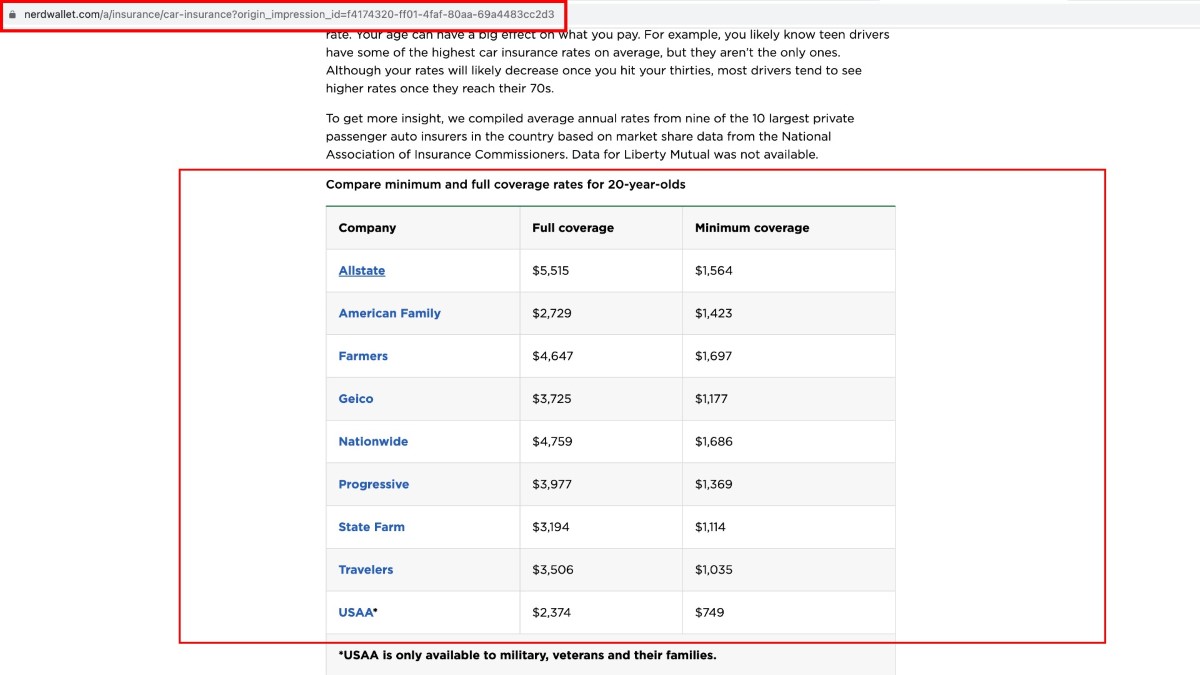Image resolution: width=1200 pixels, height=675 pixels.
Task: Click Geico full coverage rate $3,725
Action: [552, 399]
